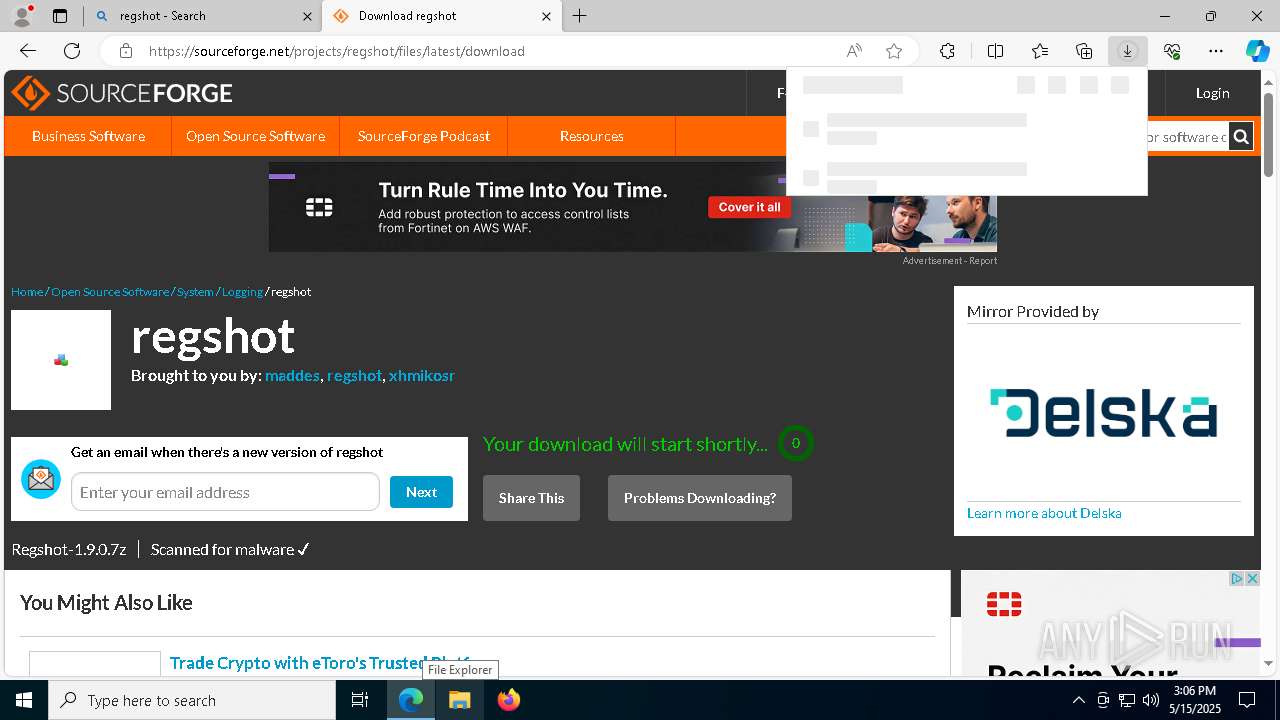
Task: Open the Resources menu
Action: tap(592, 136)
